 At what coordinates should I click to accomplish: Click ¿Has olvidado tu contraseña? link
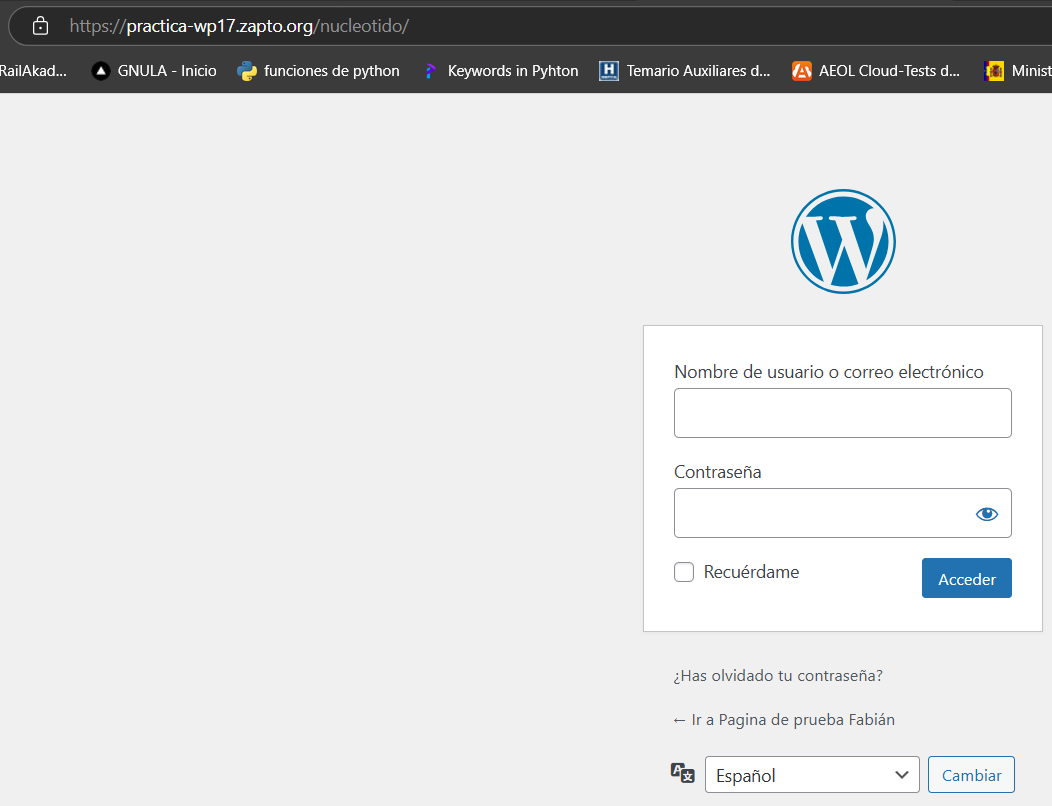click(x=778, y=676)
